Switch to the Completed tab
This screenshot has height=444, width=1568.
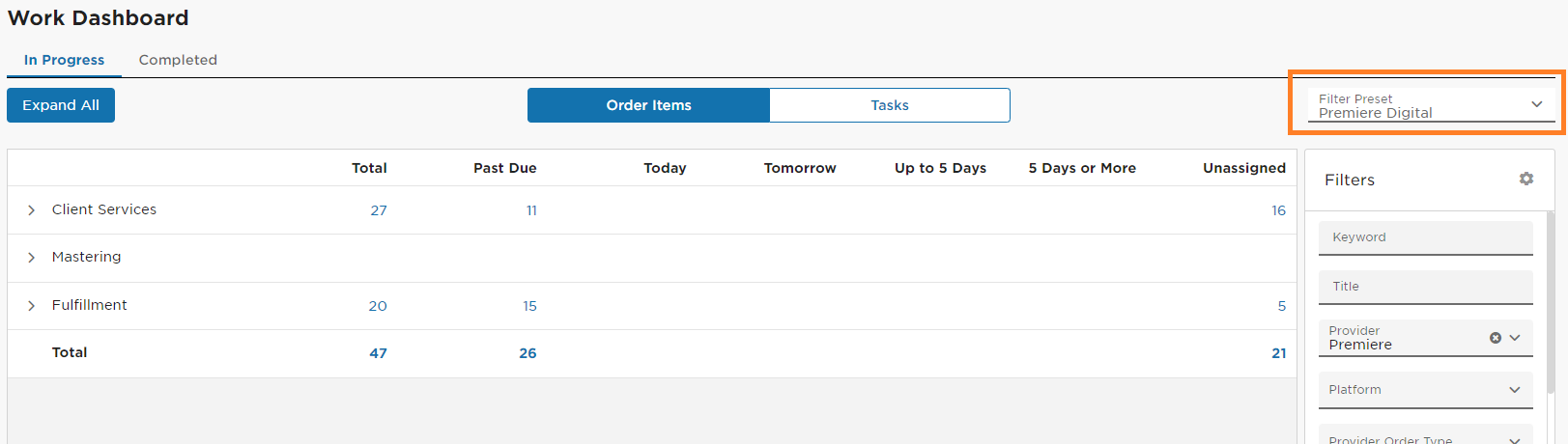pos(178,60)
